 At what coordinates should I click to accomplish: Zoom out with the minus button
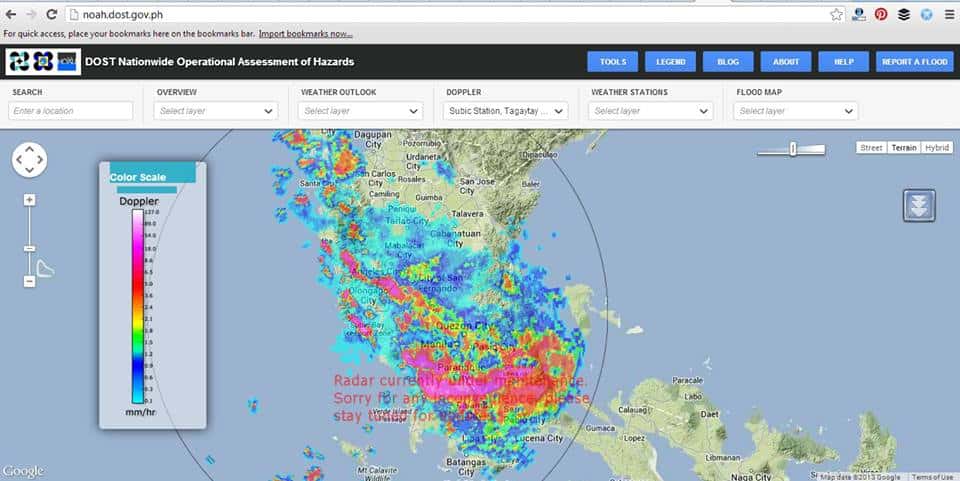[x=29, y=282]
